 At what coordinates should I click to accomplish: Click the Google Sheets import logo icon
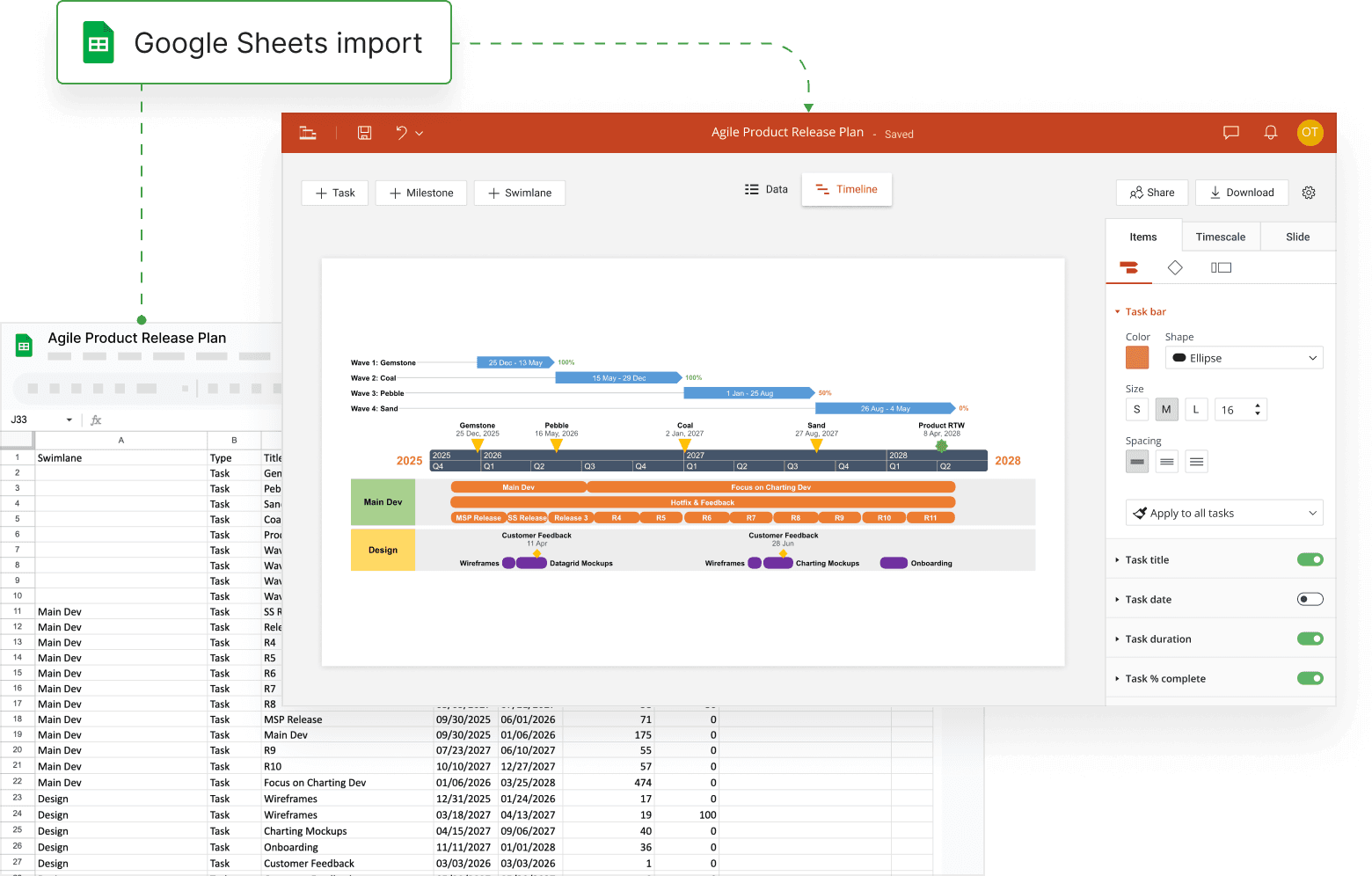pos(99,43)
